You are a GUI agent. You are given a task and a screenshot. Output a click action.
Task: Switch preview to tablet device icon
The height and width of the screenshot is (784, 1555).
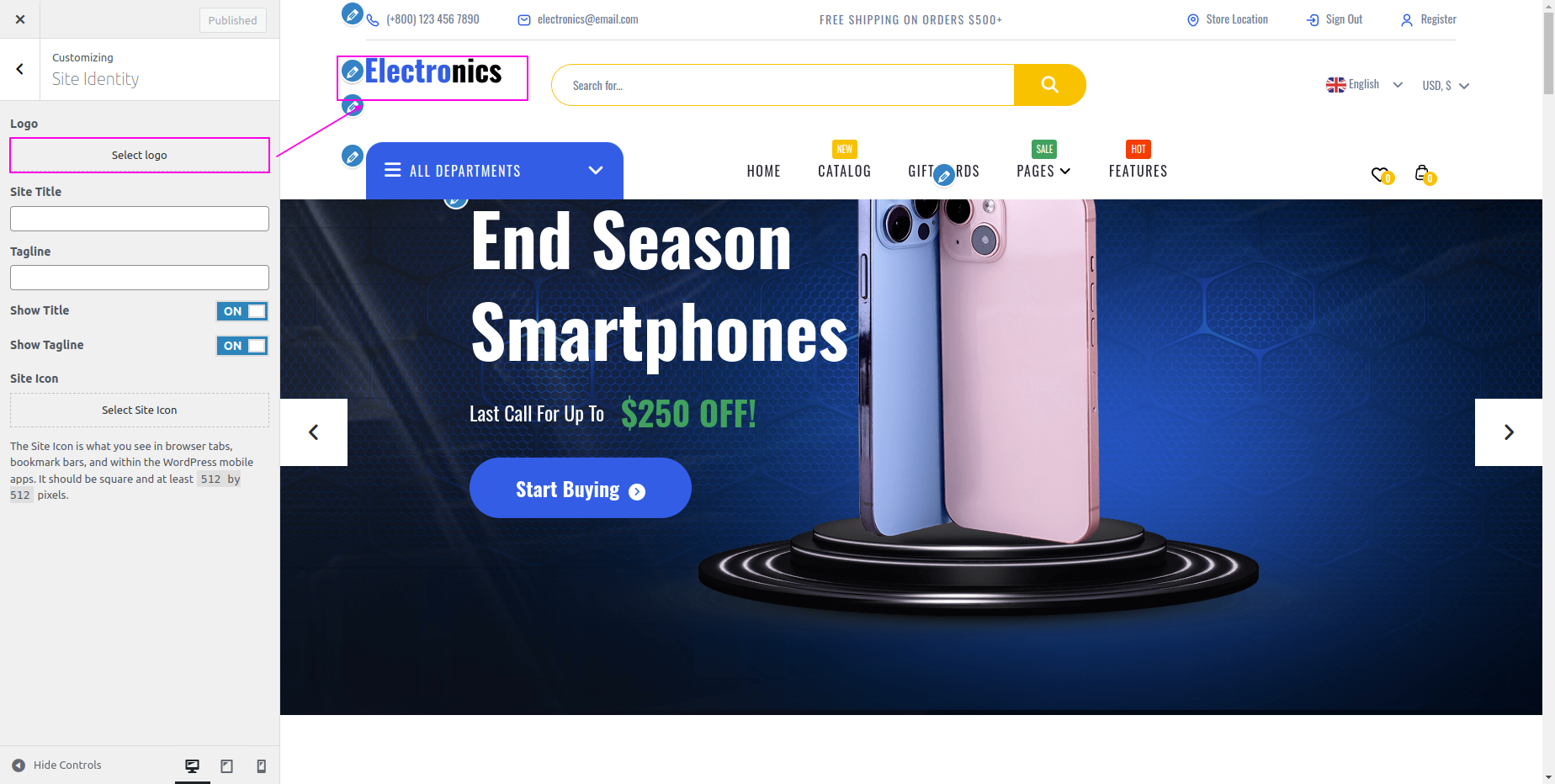pos(226,765)
